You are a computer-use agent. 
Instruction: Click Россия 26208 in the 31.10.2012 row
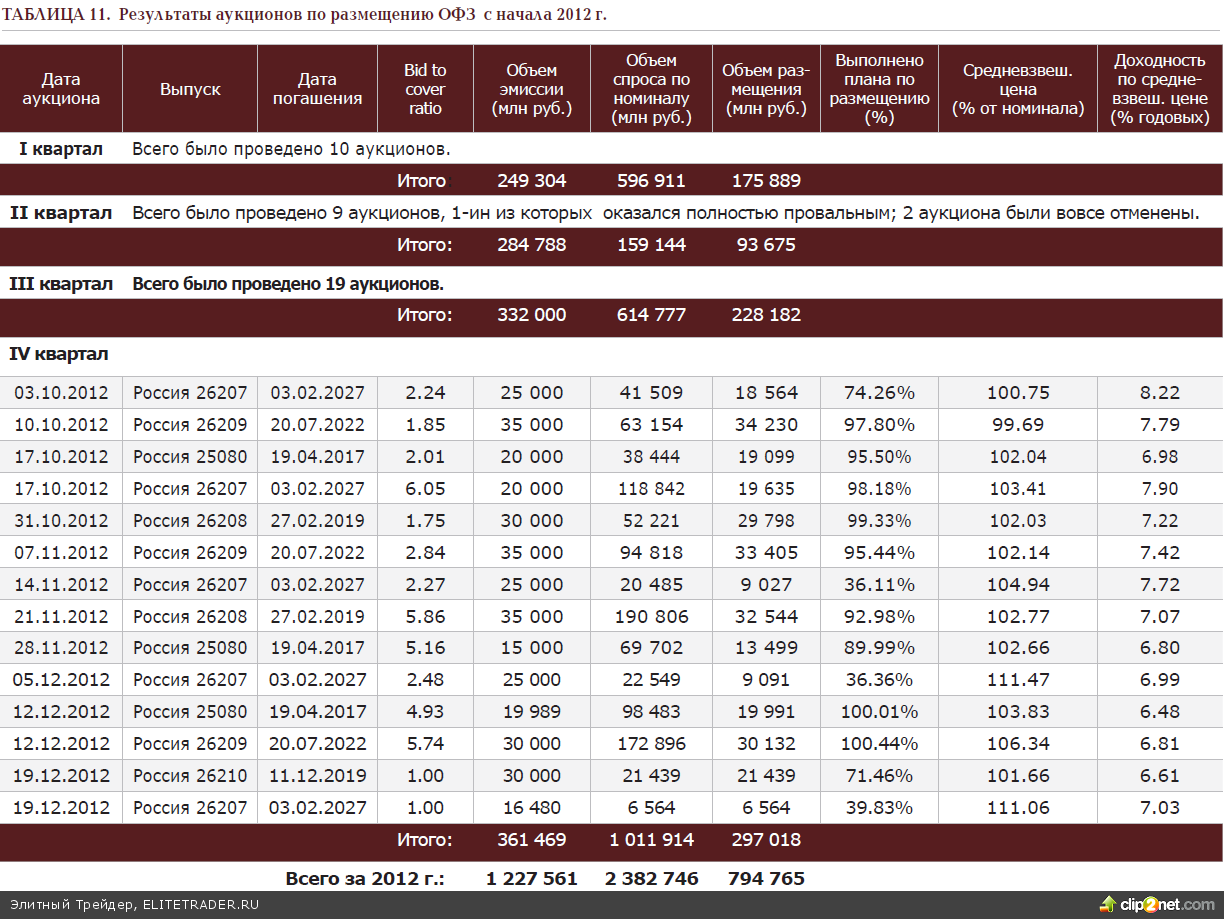(190, 521)
